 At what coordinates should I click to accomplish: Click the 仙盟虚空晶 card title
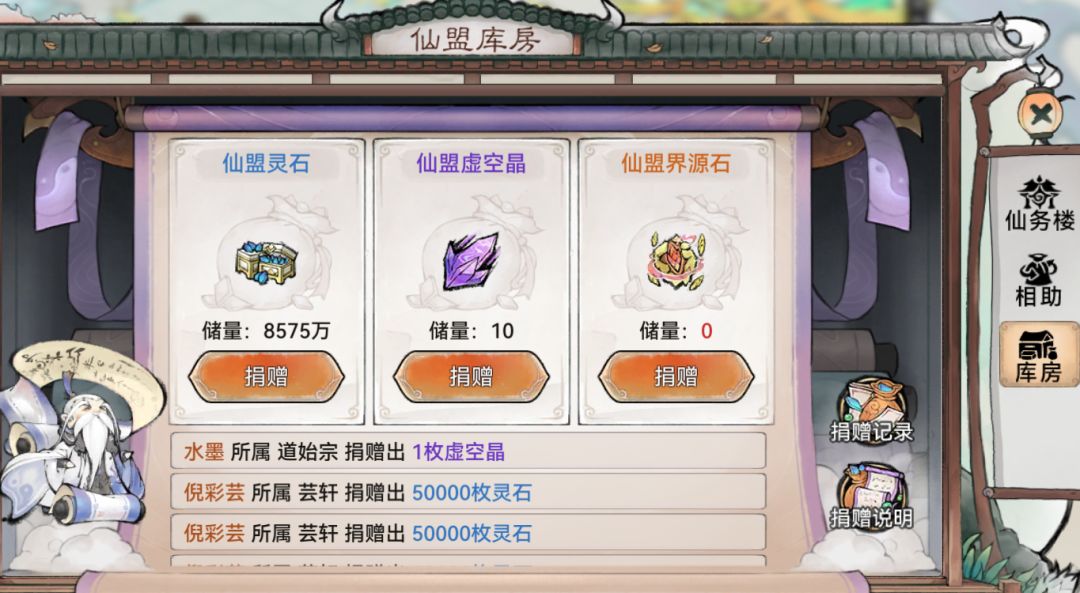pos(471,163)
